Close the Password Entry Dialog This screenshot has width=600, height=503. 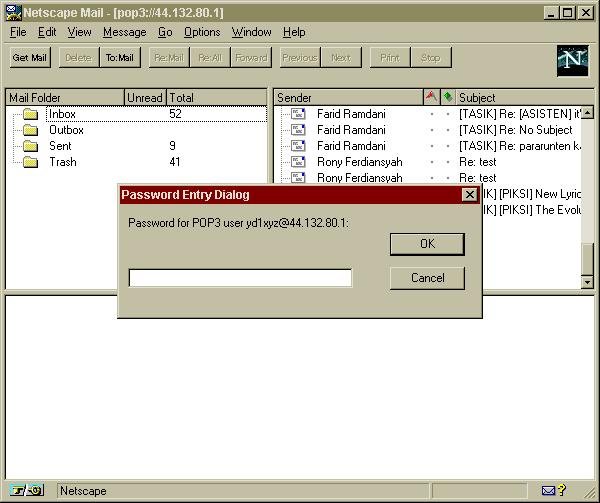coord(470,195)
